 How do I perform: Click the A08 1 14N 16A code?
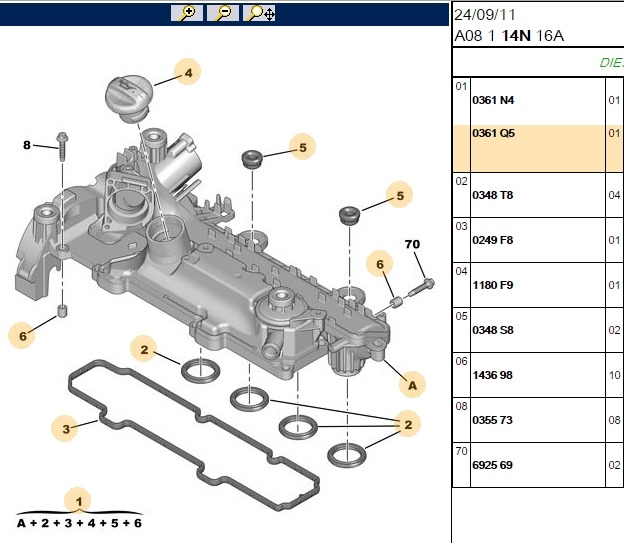(x=509, y=36)
